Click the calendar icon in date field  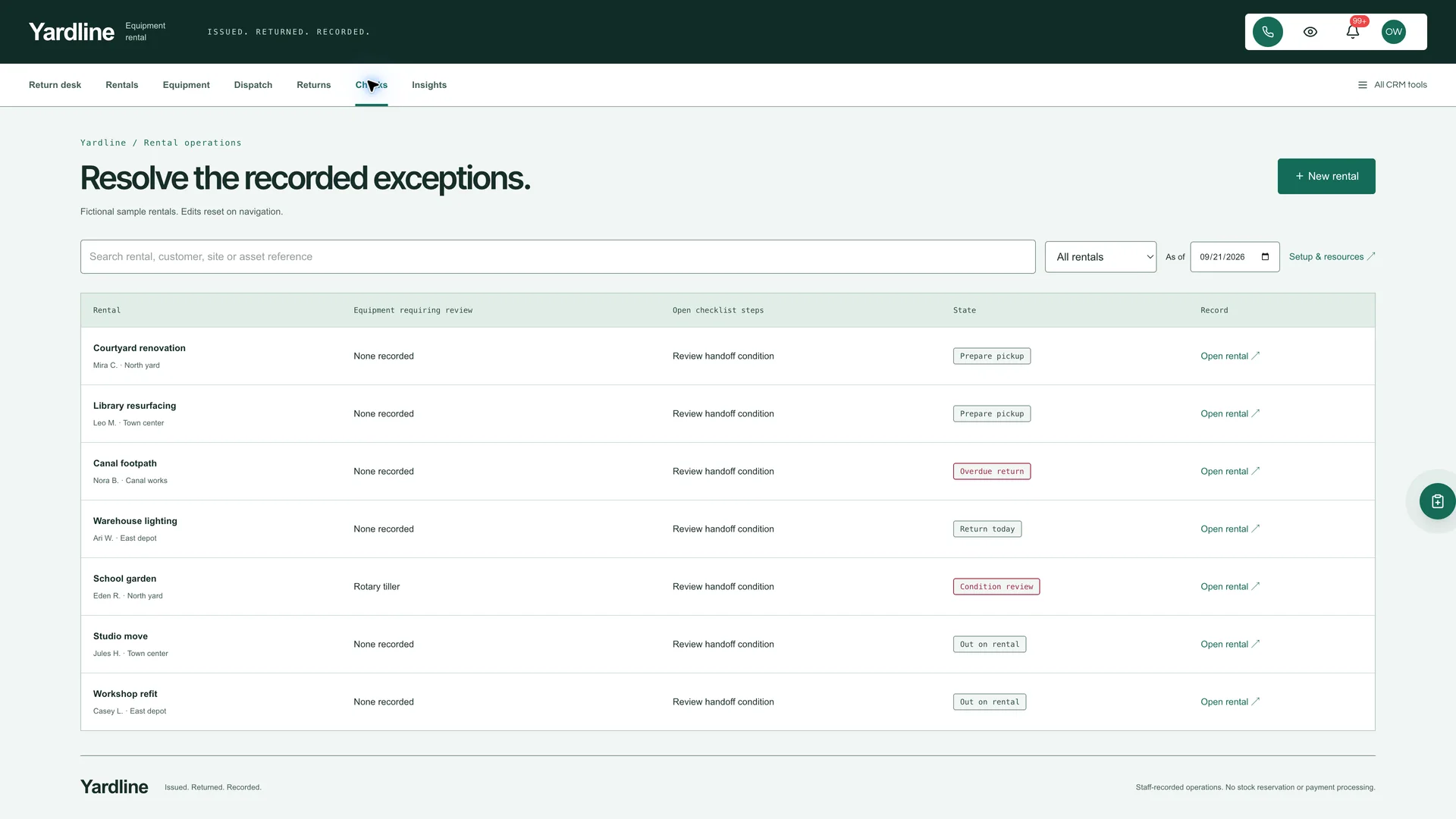pos(1265,257)
